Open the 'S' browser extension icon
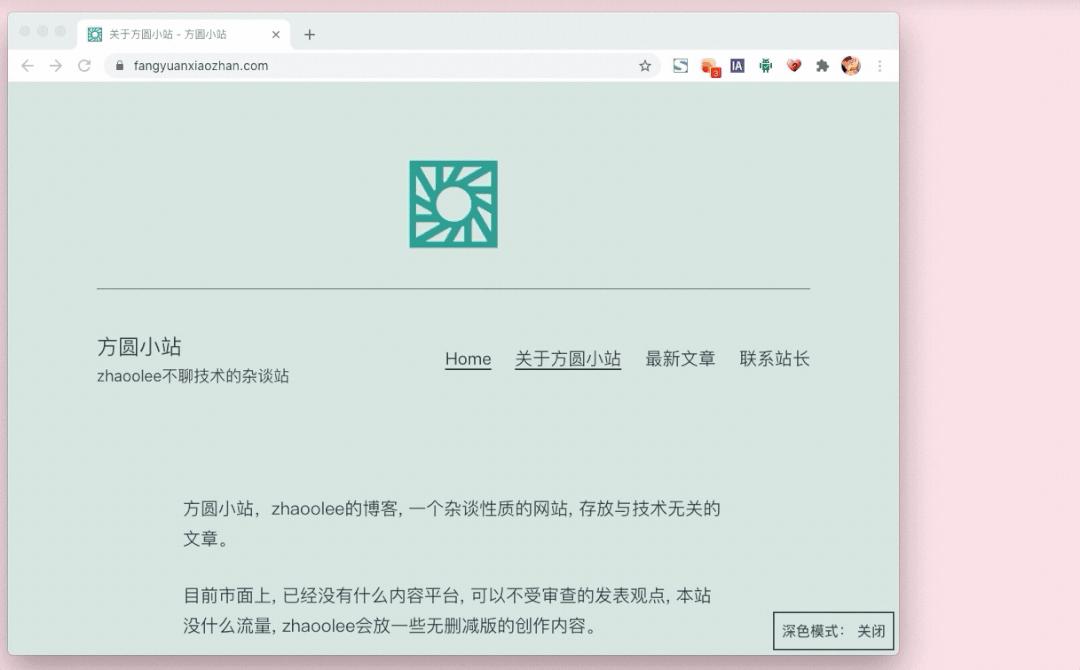 click(x=681, y=66)
